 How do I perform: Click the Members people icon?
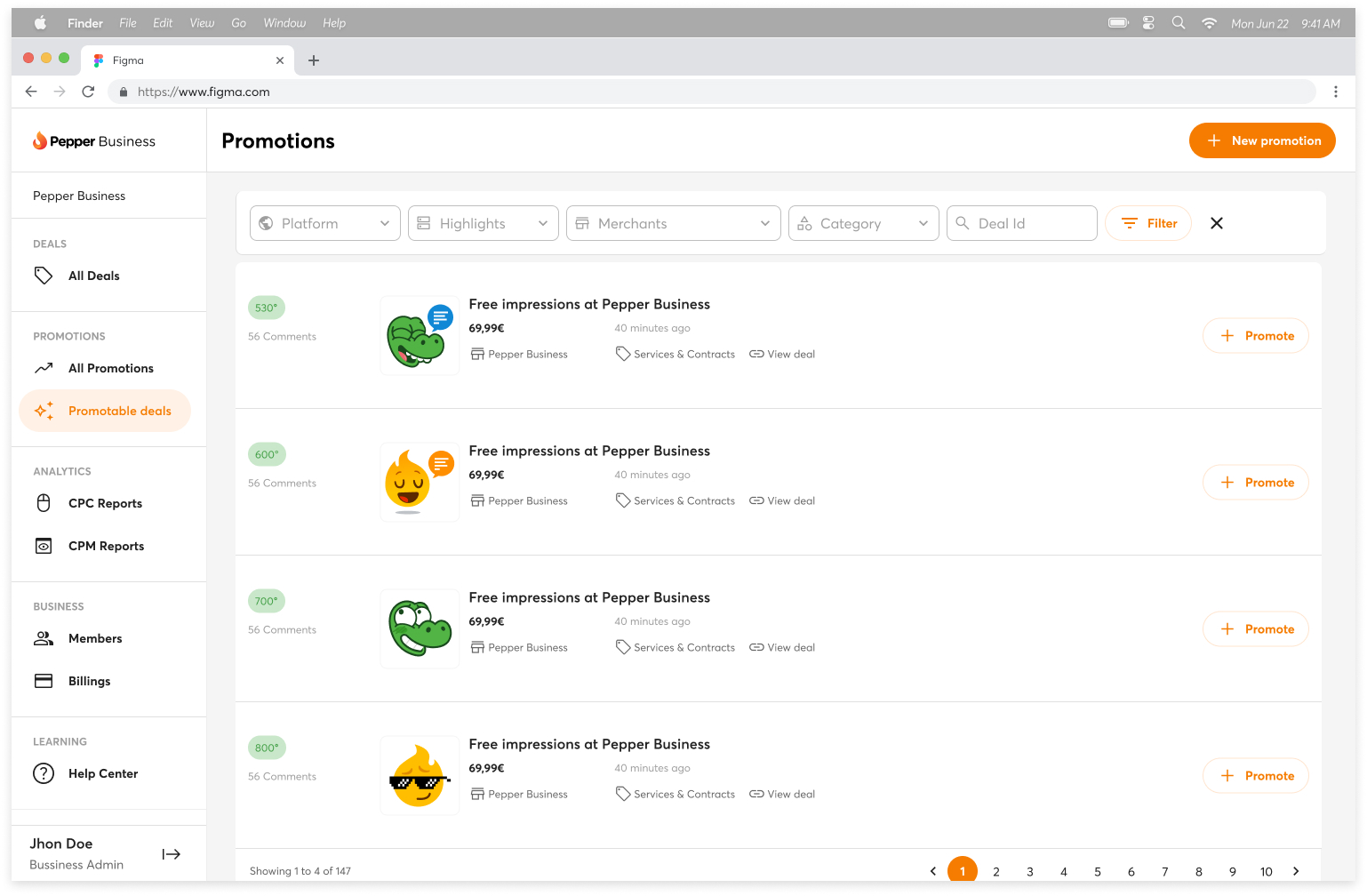click(44, 638)
